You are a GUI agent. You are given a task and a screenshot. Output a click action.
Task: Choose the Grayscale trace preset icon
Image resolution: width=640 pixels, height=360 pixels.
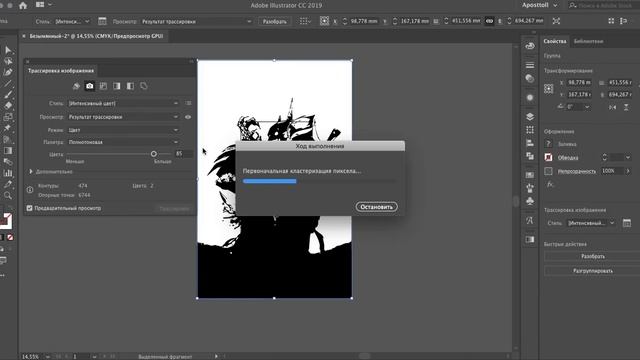pyautogui.click(x=117, y=86)
